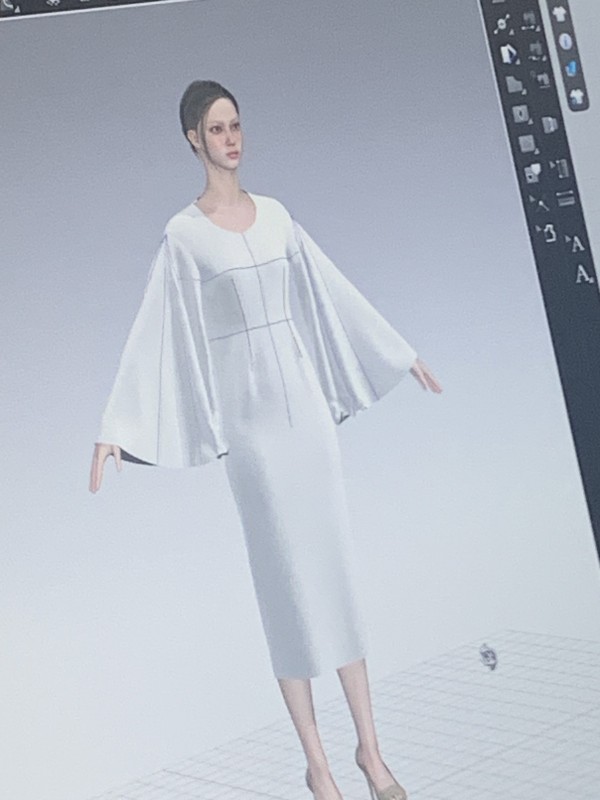600x800 pixels.
Task: Toggle the white T-shirt garment display
Action: pos(559,14)
